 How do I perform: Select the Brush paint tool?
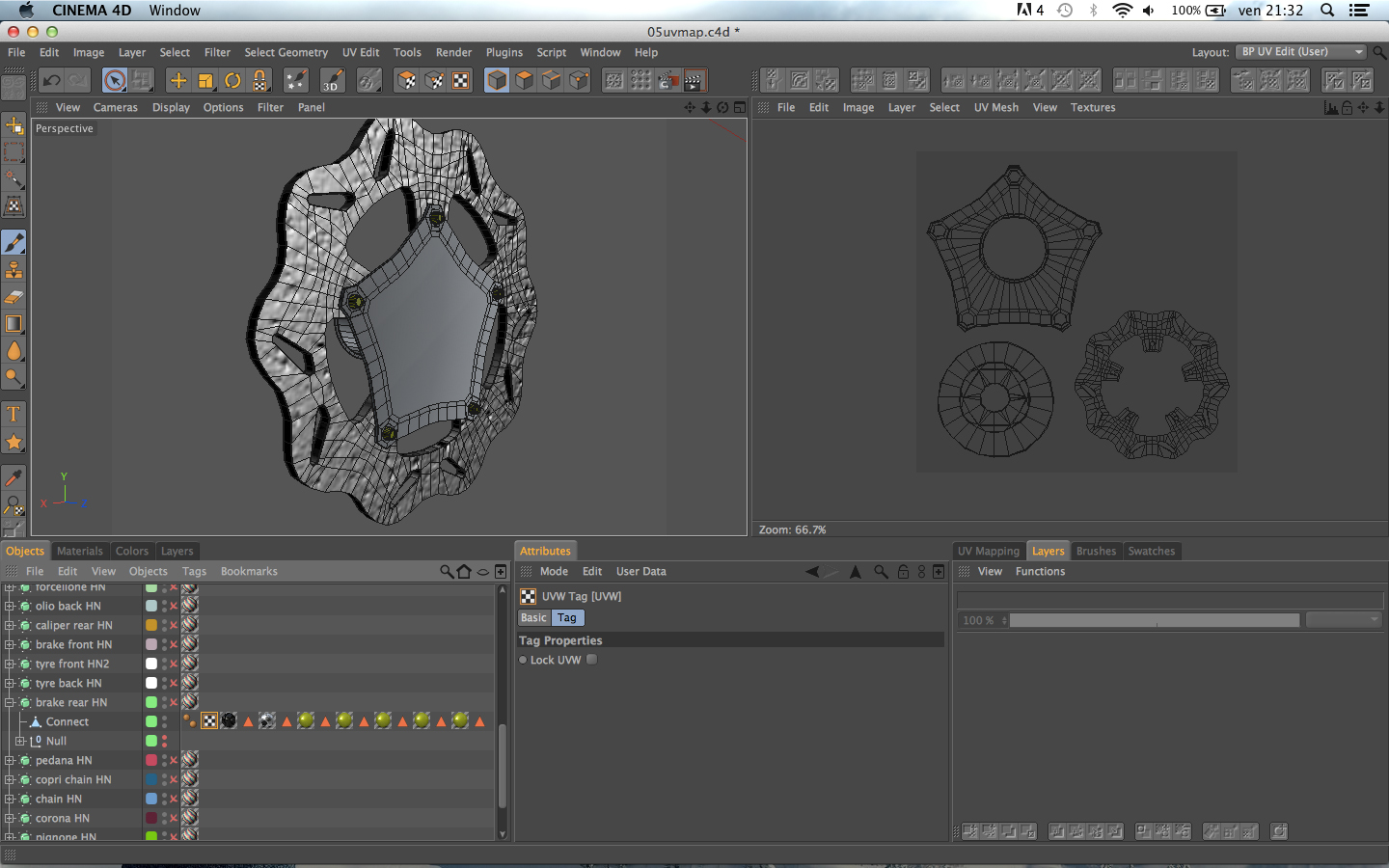[14, 242]
